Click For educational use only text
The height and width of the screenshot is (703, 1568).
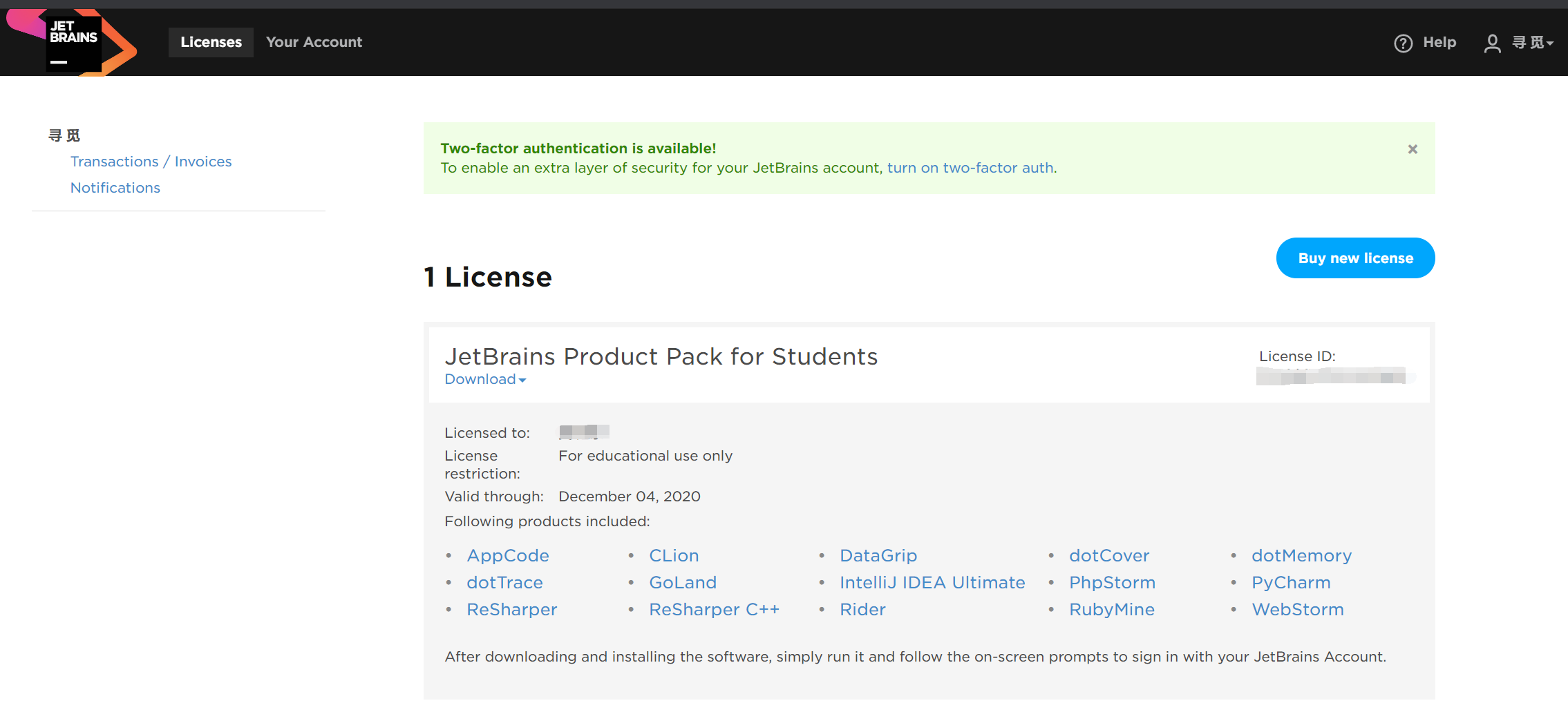tap(645, 456)
